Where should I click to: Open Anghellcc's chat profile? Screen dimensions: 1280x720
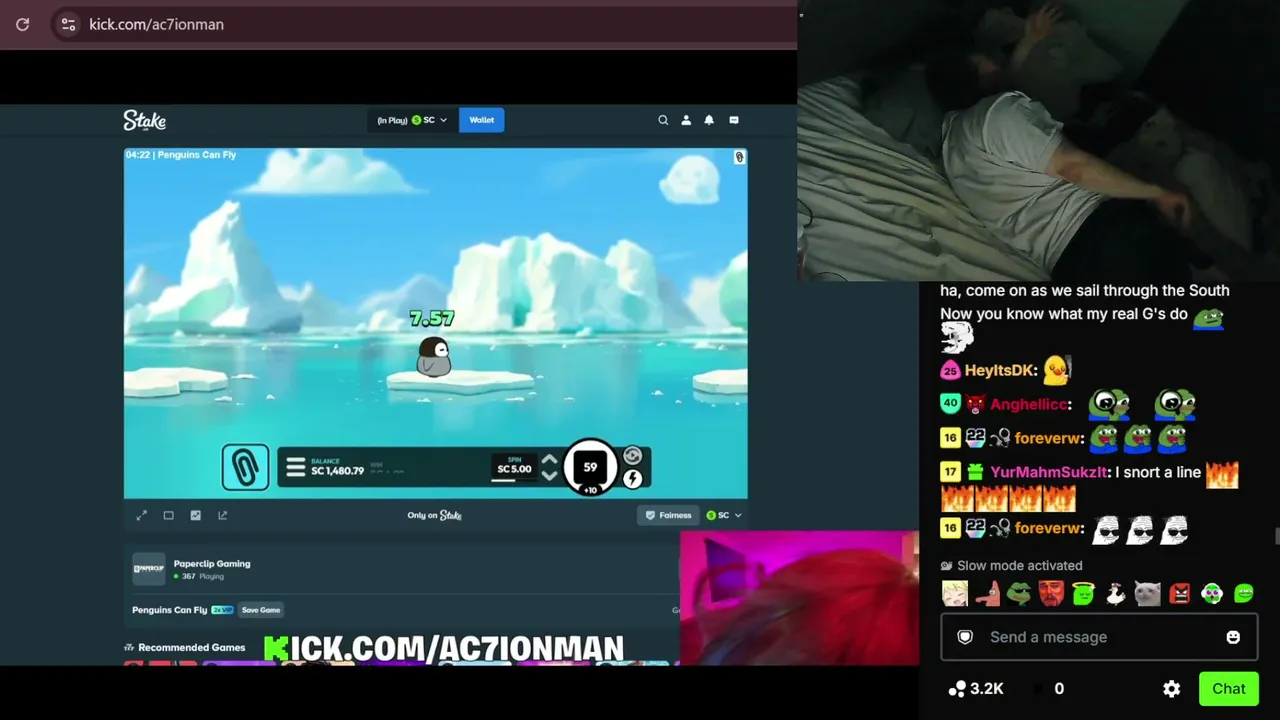point(1028,404)
